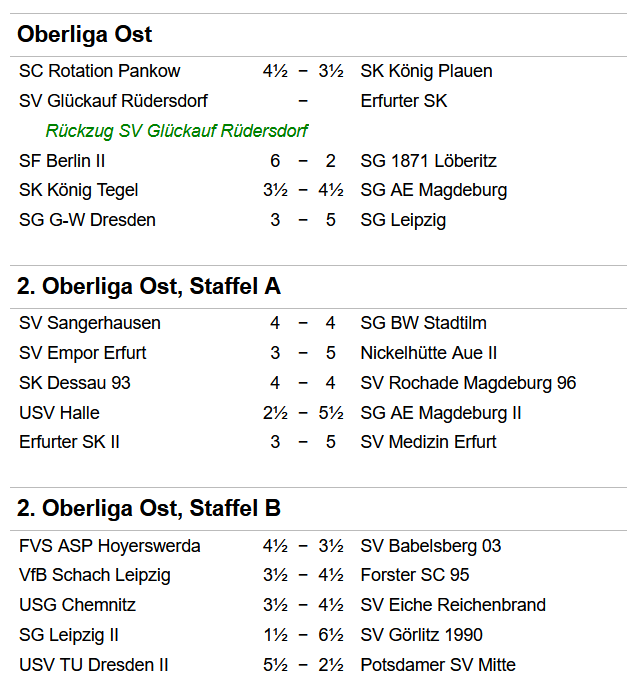The height and width of the screenshot is (695, 627).
Task: Click USV Halle team name
Action: [x=59, y=413]
